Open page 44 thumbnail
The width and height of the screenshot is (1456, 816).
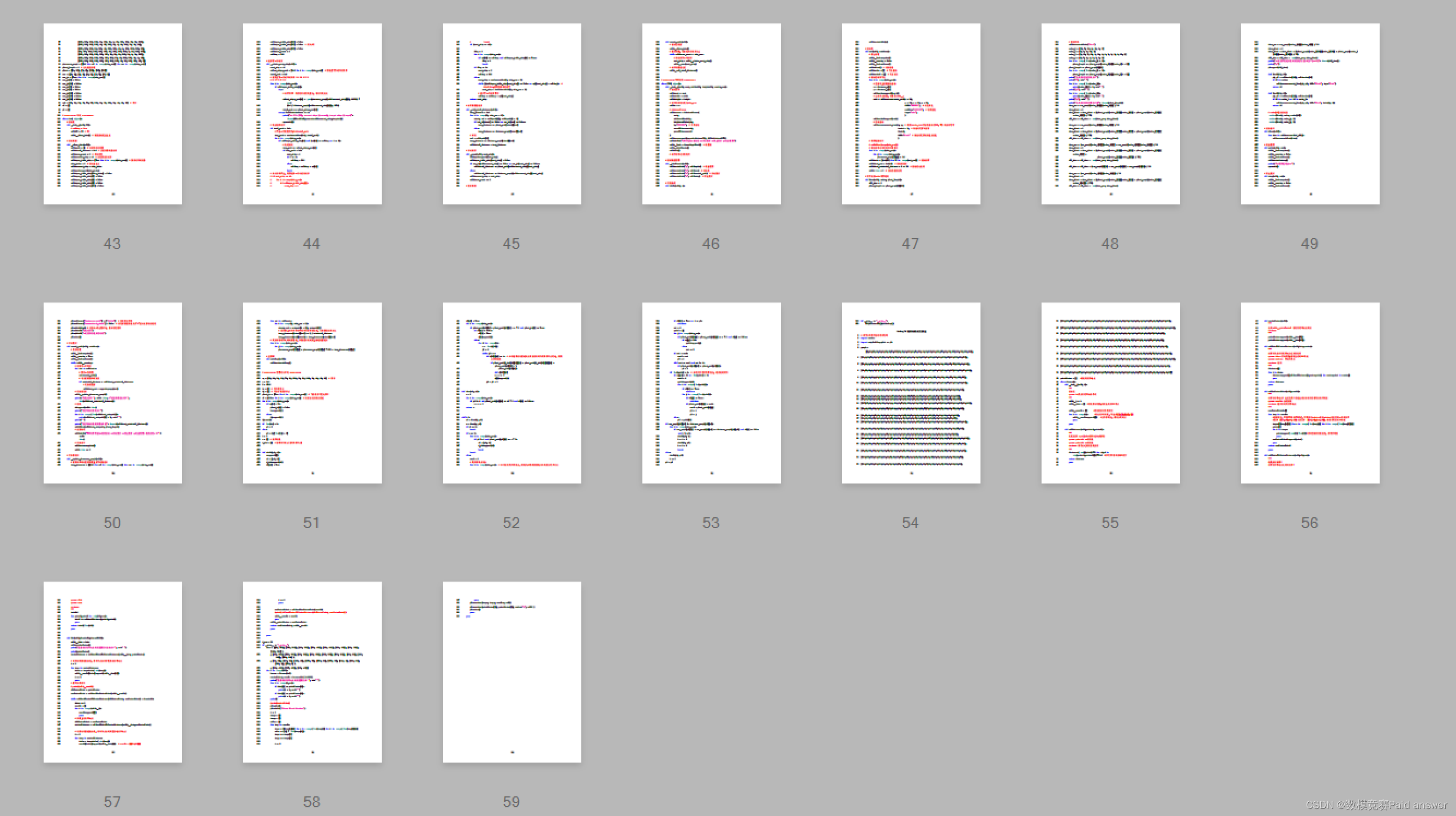(x=312, y=113)
